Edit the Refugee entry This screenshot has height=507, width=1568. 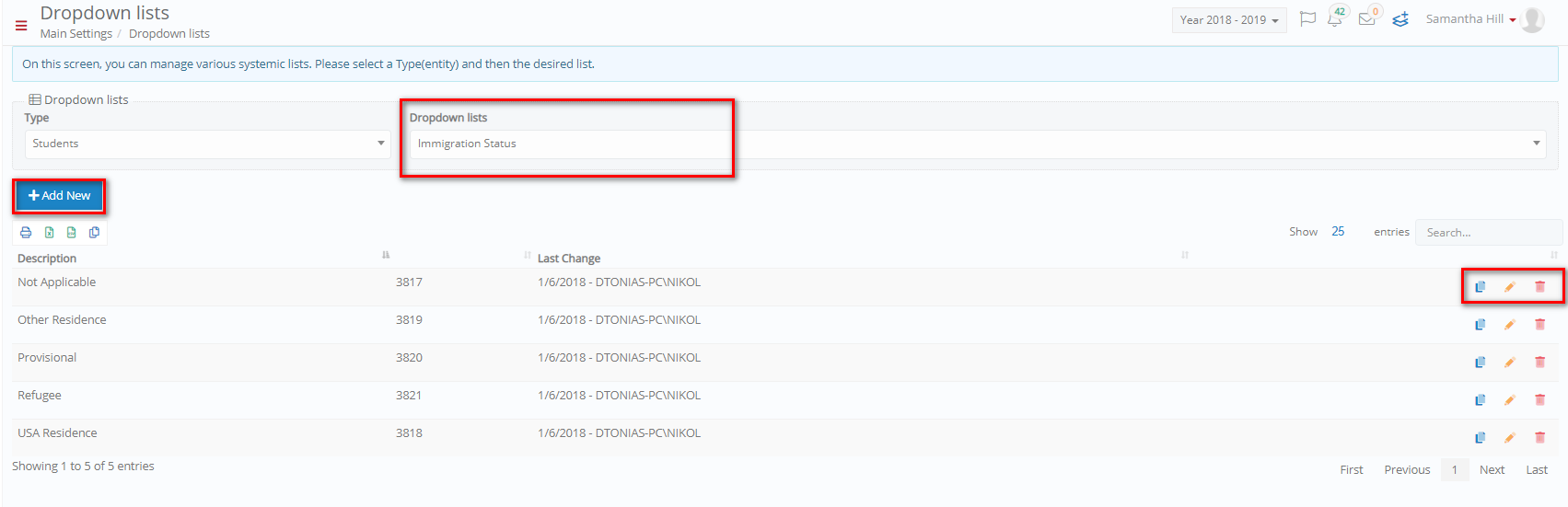[1510, 400]
